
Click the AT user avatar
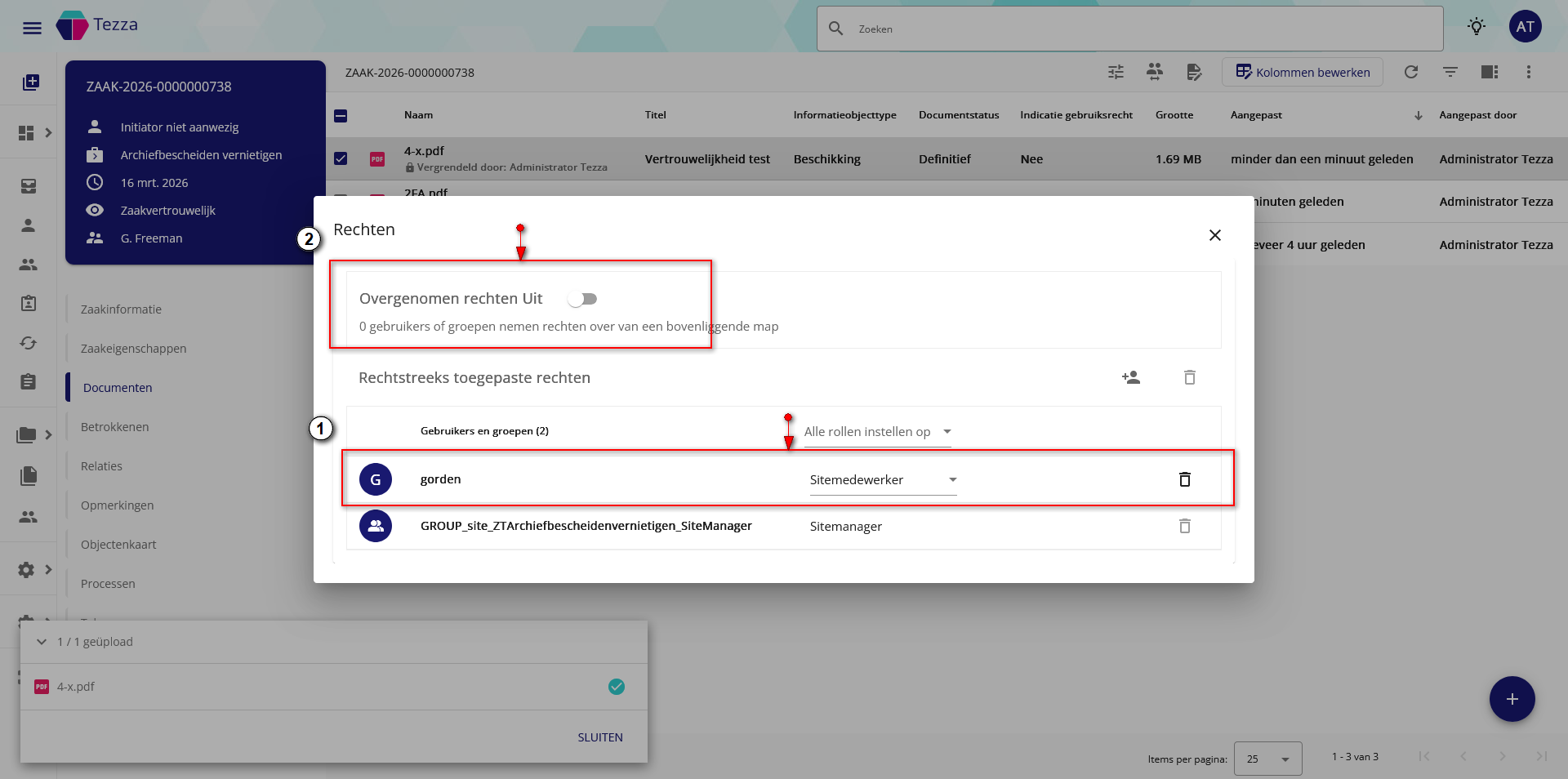(1525, 27)
